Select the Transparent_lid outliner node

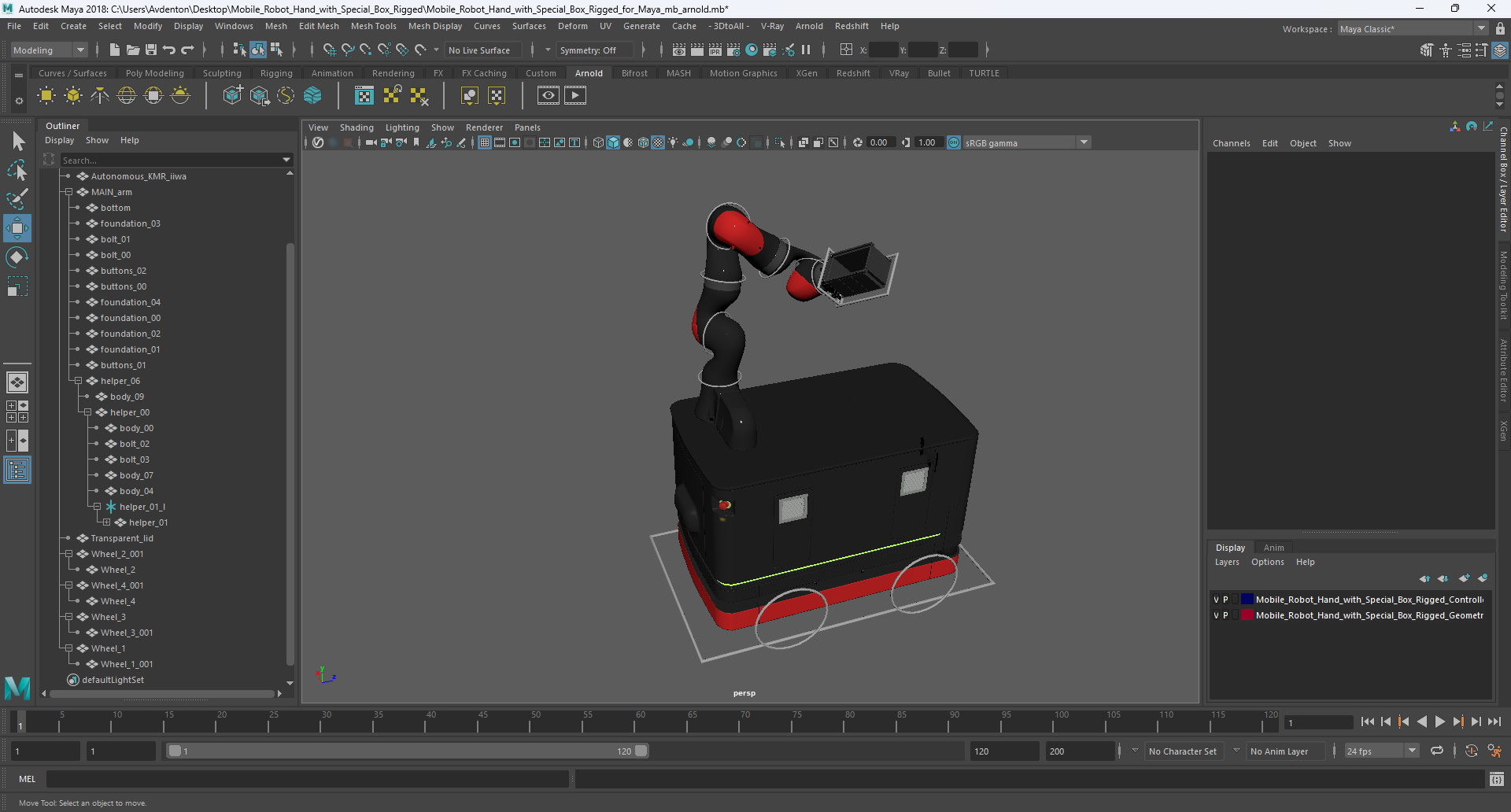[x=122, y=538]
